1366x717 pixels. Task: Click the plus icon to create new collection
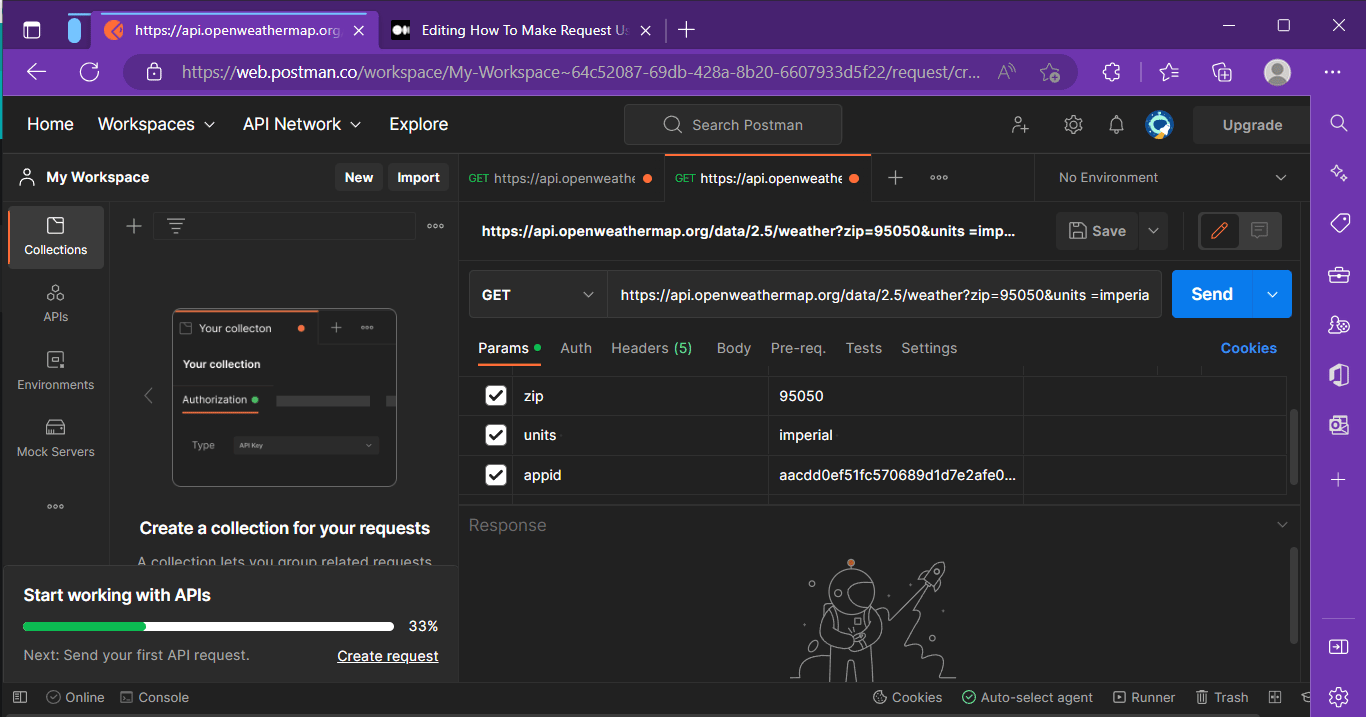(134, 226)
